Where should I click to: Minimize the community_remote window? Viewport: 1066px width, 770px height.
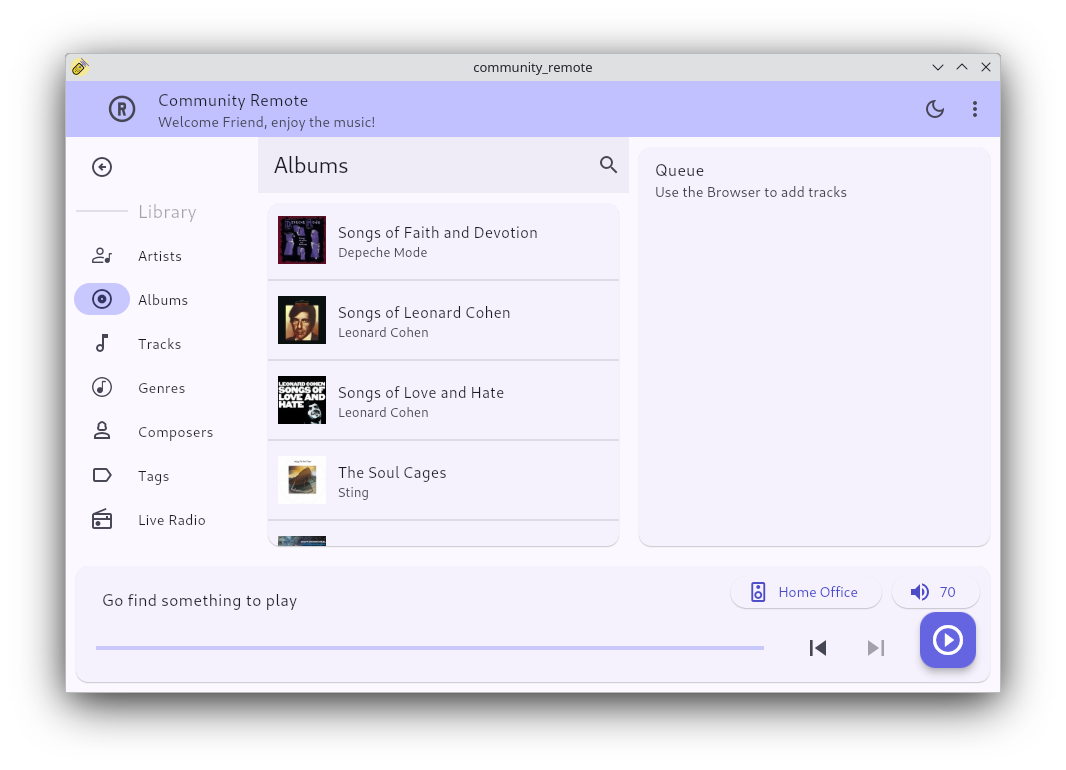(x=938, y=67)
